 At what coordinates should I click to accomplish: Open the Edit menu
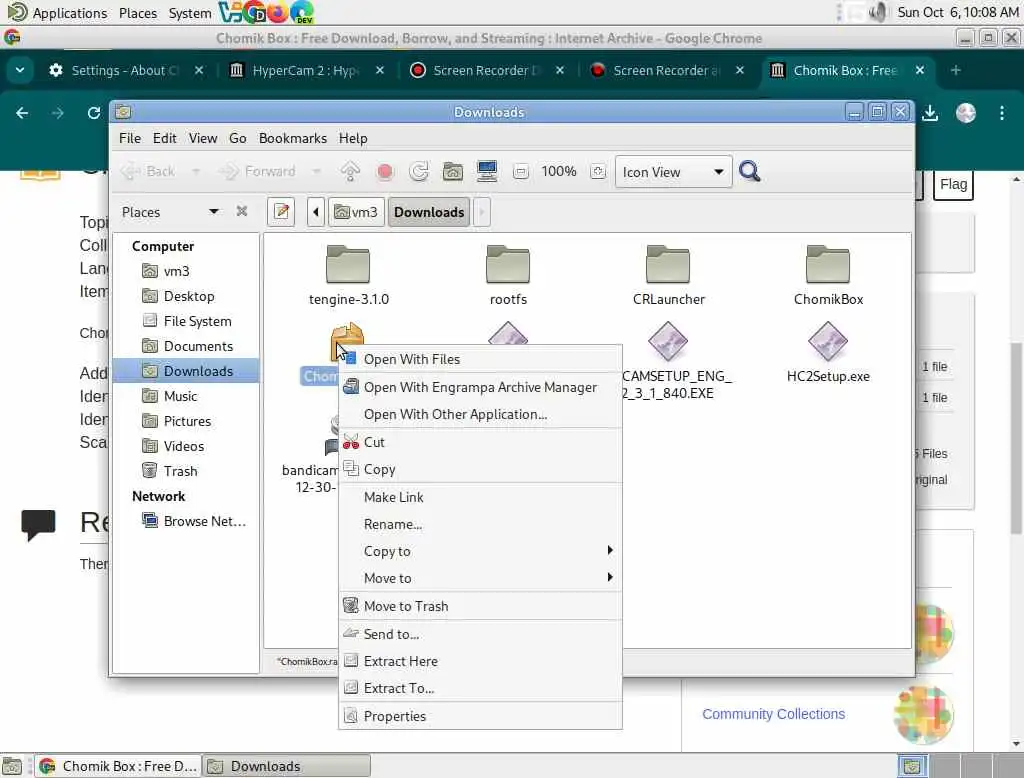(x=165, y=138)
